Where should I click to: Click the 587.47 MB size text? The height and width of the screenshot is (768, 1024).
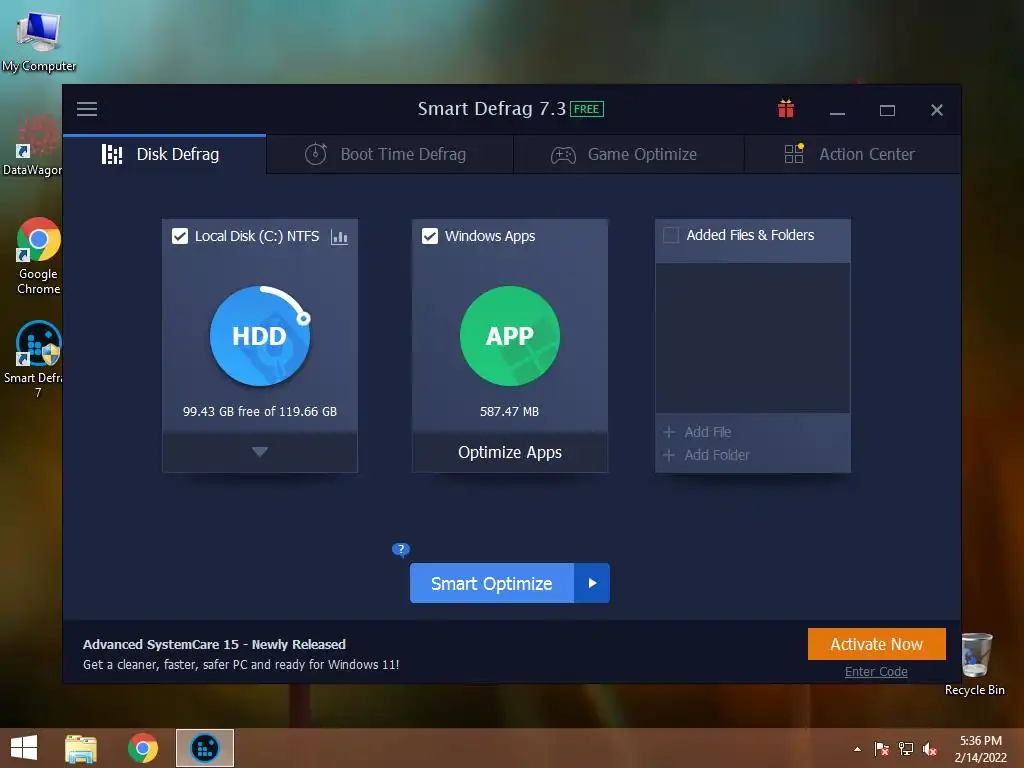point(509,411)
